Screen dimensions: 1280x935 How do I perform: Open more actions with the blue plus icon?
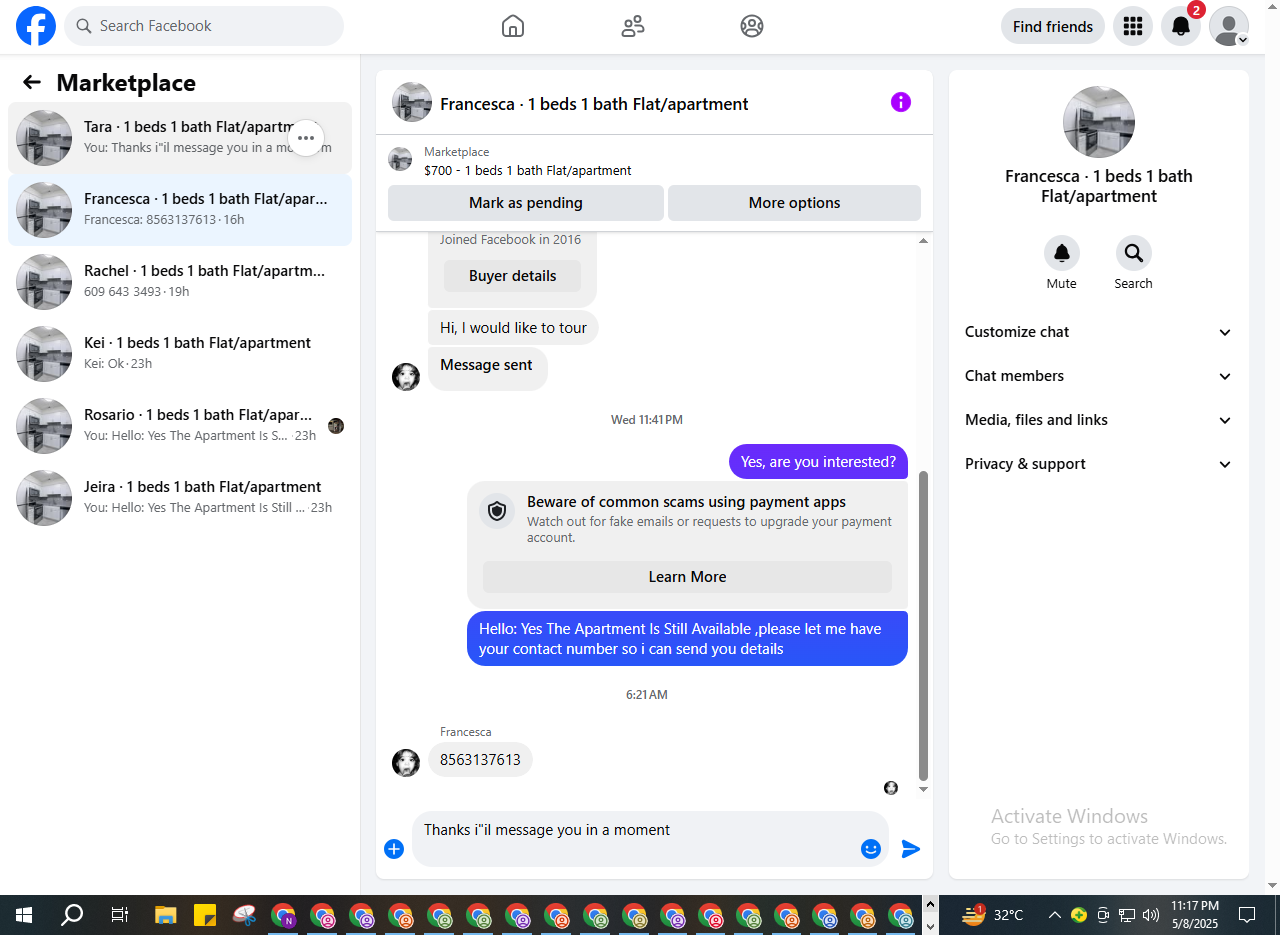coord(394,849)
